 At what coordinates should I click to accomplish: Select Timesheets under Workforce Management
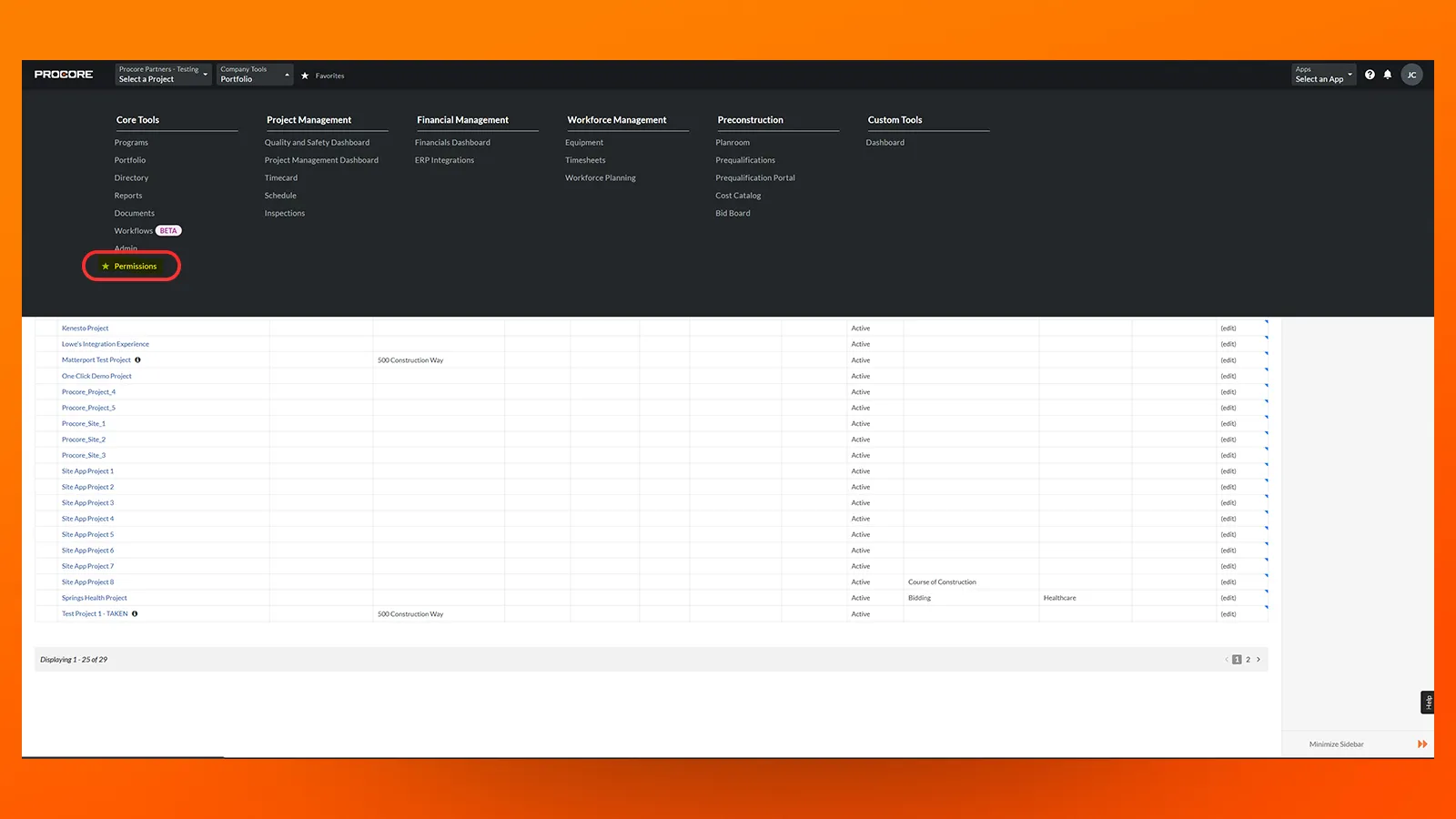[x=585, y=159]
